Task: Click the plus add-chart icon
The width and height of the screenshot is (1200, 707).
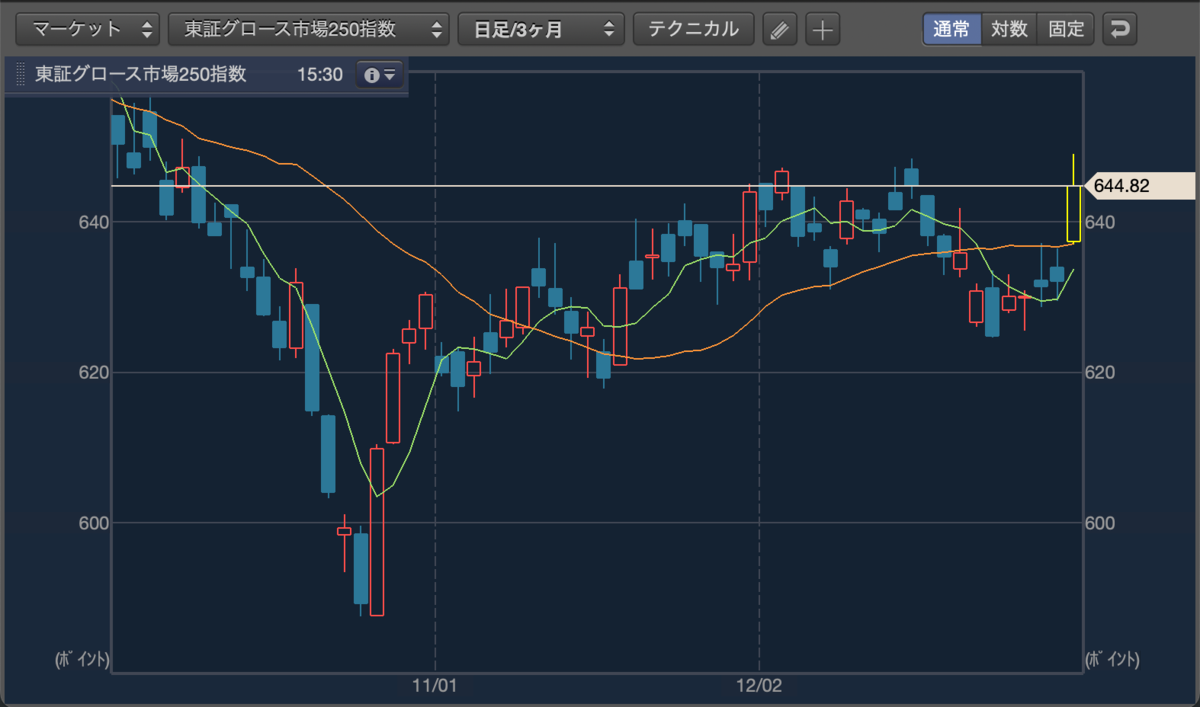Action: [x=822, y=29]
